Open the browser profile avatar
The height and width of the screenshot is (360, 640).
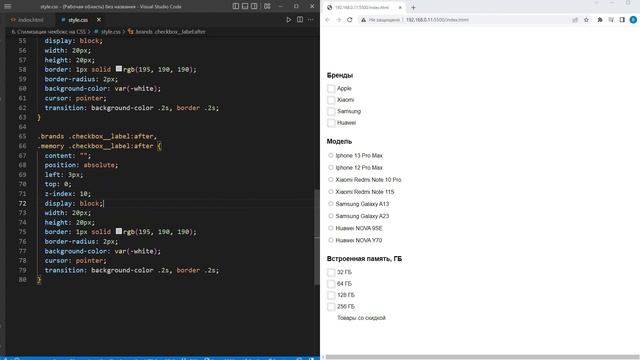(633, 20)
